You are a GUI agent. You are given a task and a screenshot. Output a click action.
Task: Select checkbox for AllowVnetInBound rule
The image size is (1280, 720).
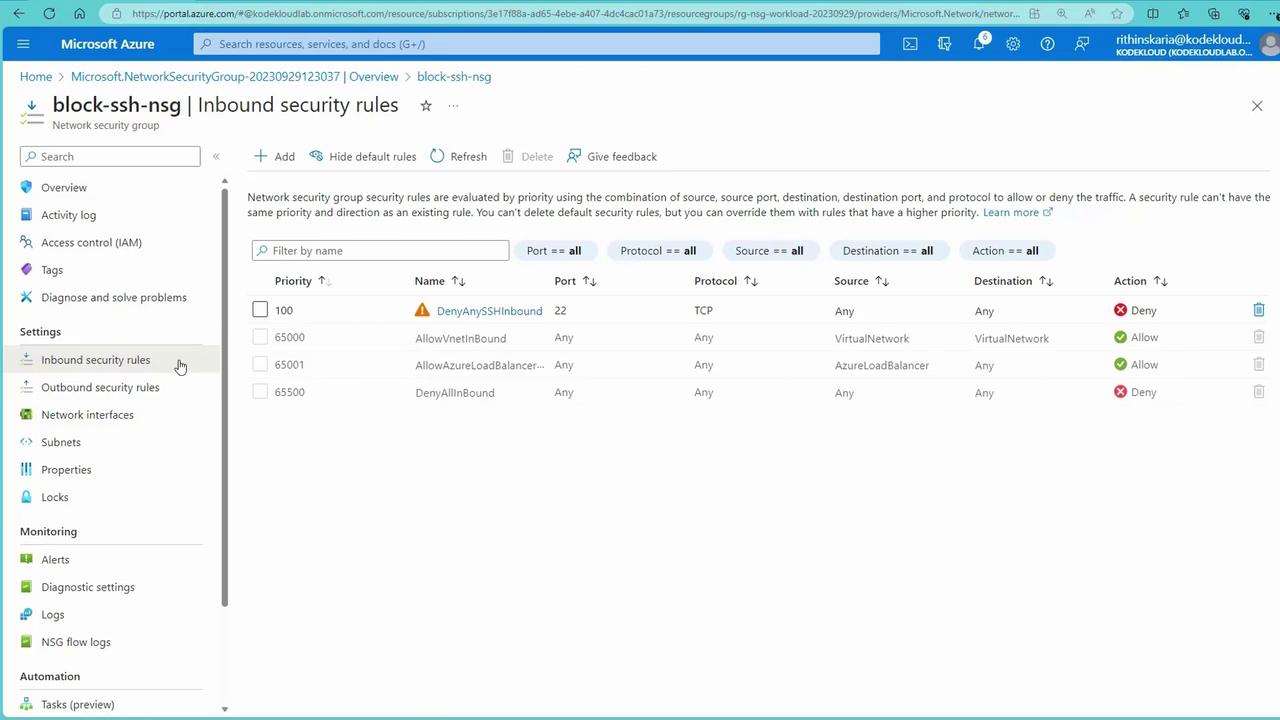point(260,338)
